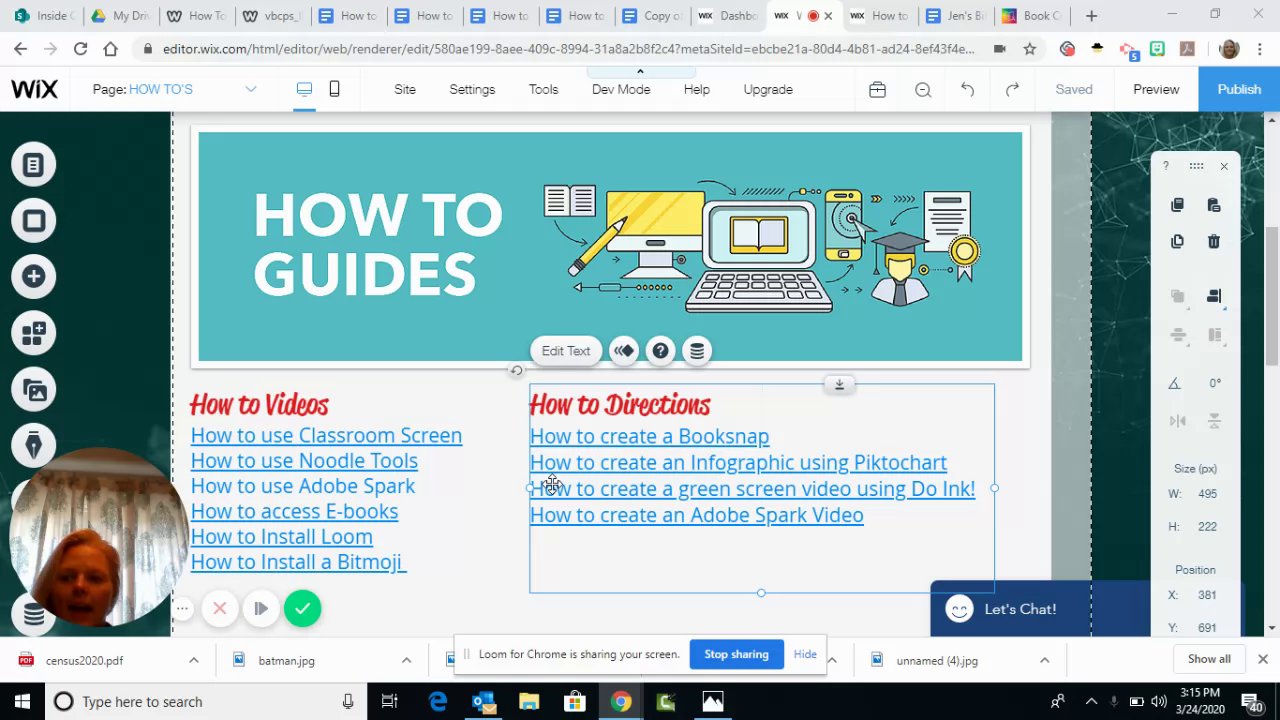Open the Blog pen icon in sidebar

click(34, 446)
